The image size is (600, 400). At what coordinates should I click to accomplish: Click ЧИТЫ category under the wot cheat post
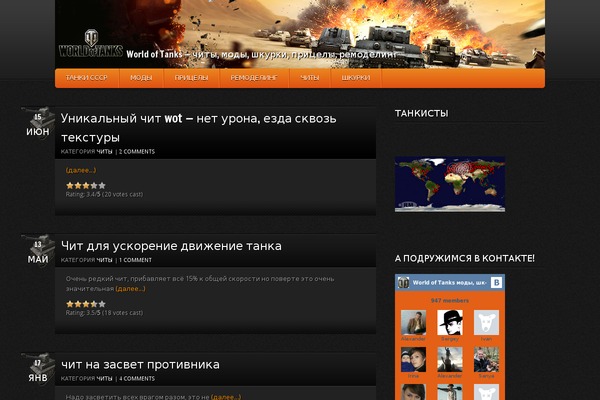pos(104,152)
